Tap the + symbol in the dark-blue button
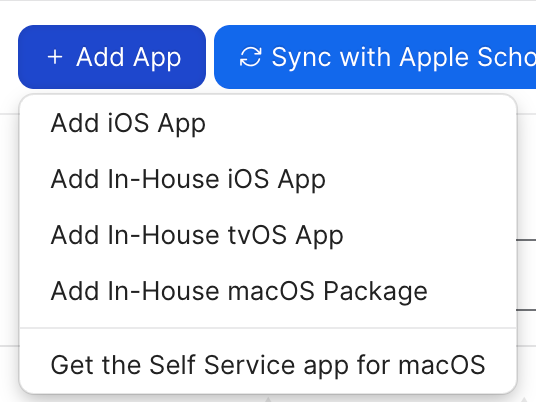The height and width of the screenshot is (402, 536). tap(55, 57)
